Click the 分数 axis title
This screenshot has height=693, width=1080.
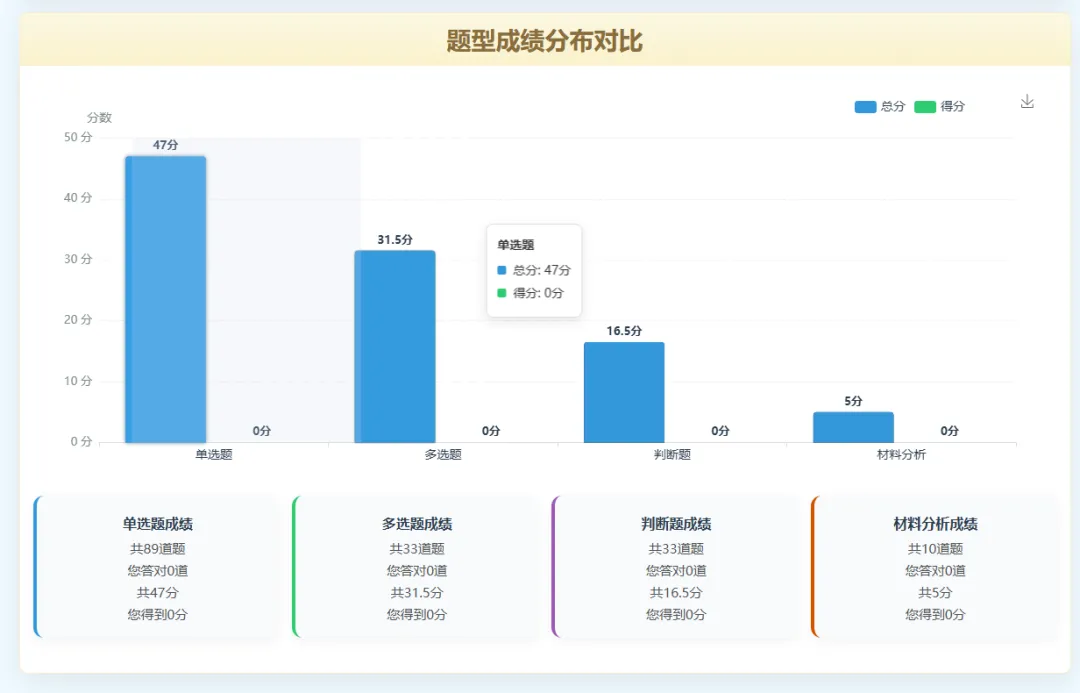point(99,118)
